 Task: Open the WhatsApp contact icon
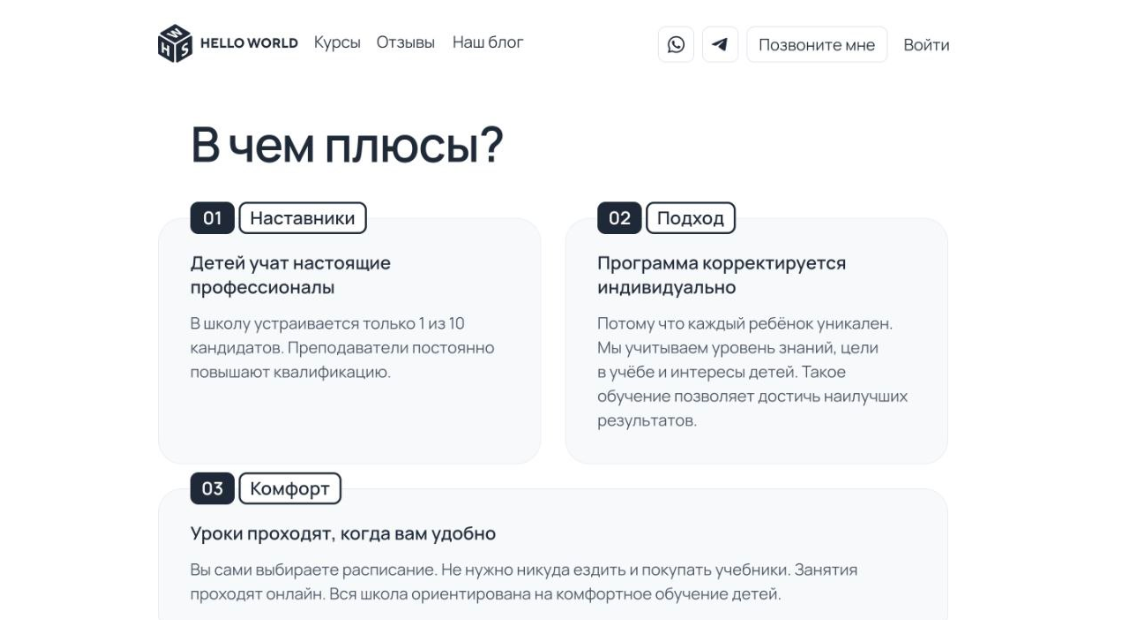point(676,45)
